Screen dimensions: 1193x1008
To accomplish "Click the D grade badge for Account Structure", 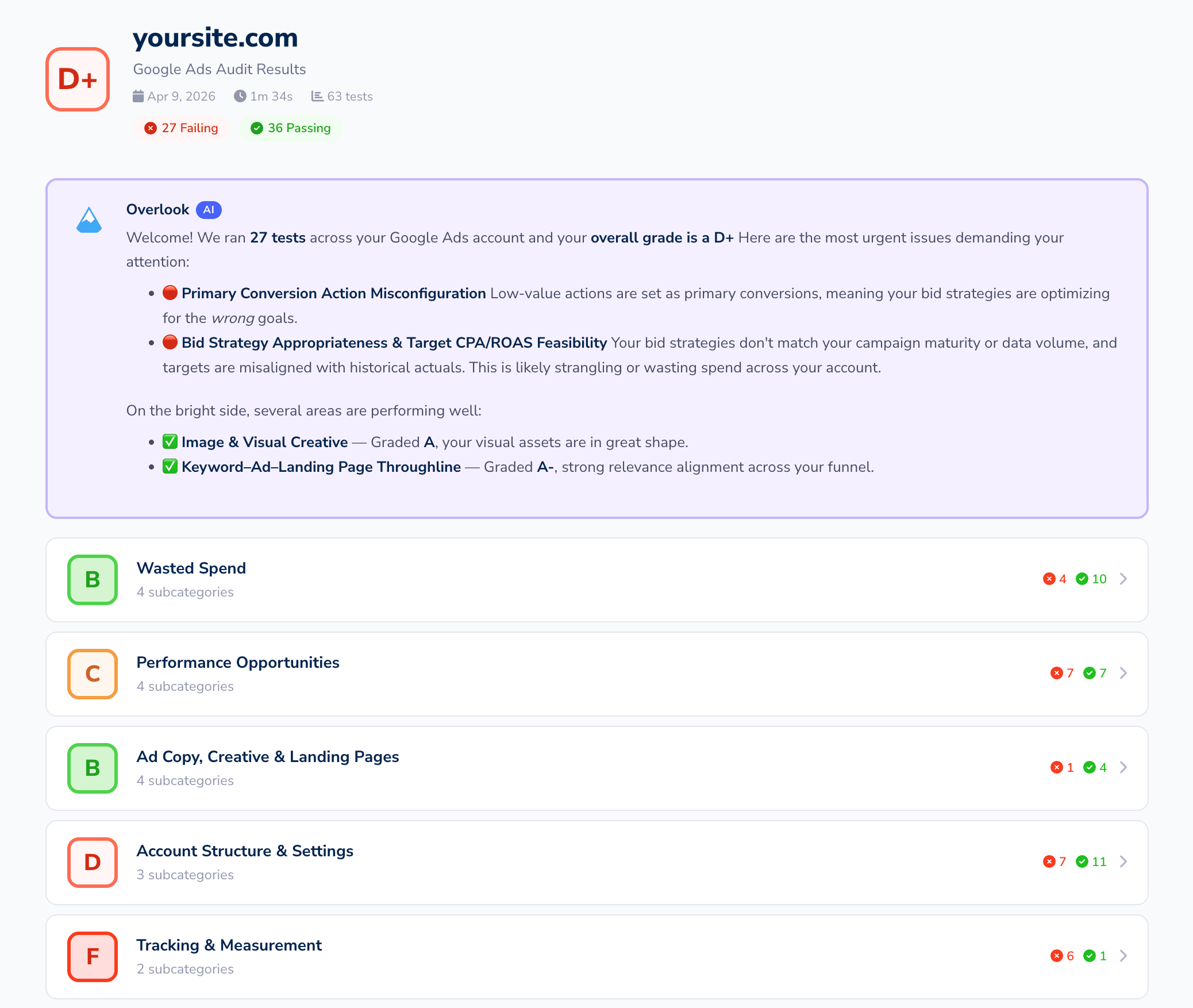I will click(92, 863).
